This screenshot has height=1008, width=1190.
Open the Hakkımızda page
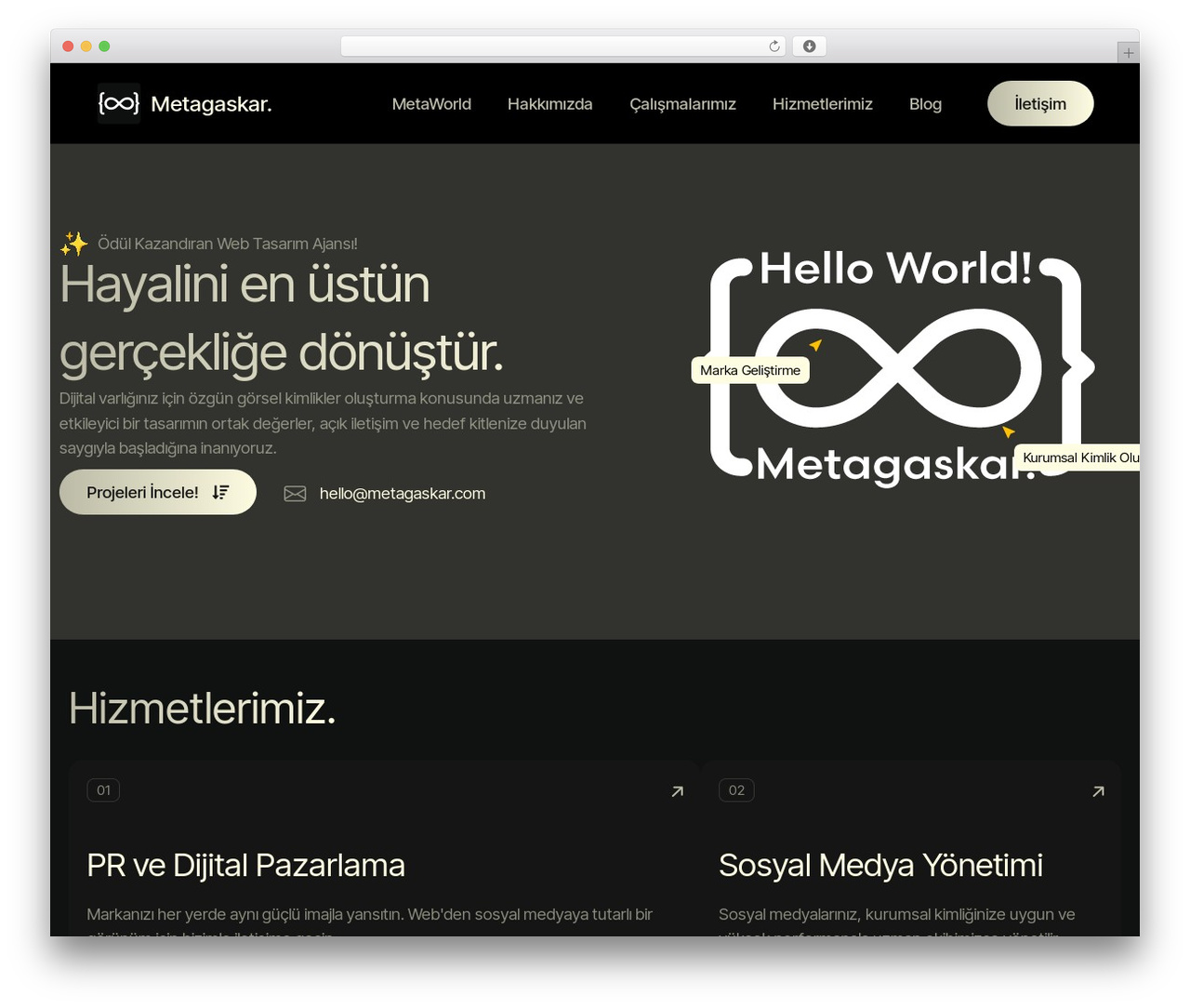(550, 104)
